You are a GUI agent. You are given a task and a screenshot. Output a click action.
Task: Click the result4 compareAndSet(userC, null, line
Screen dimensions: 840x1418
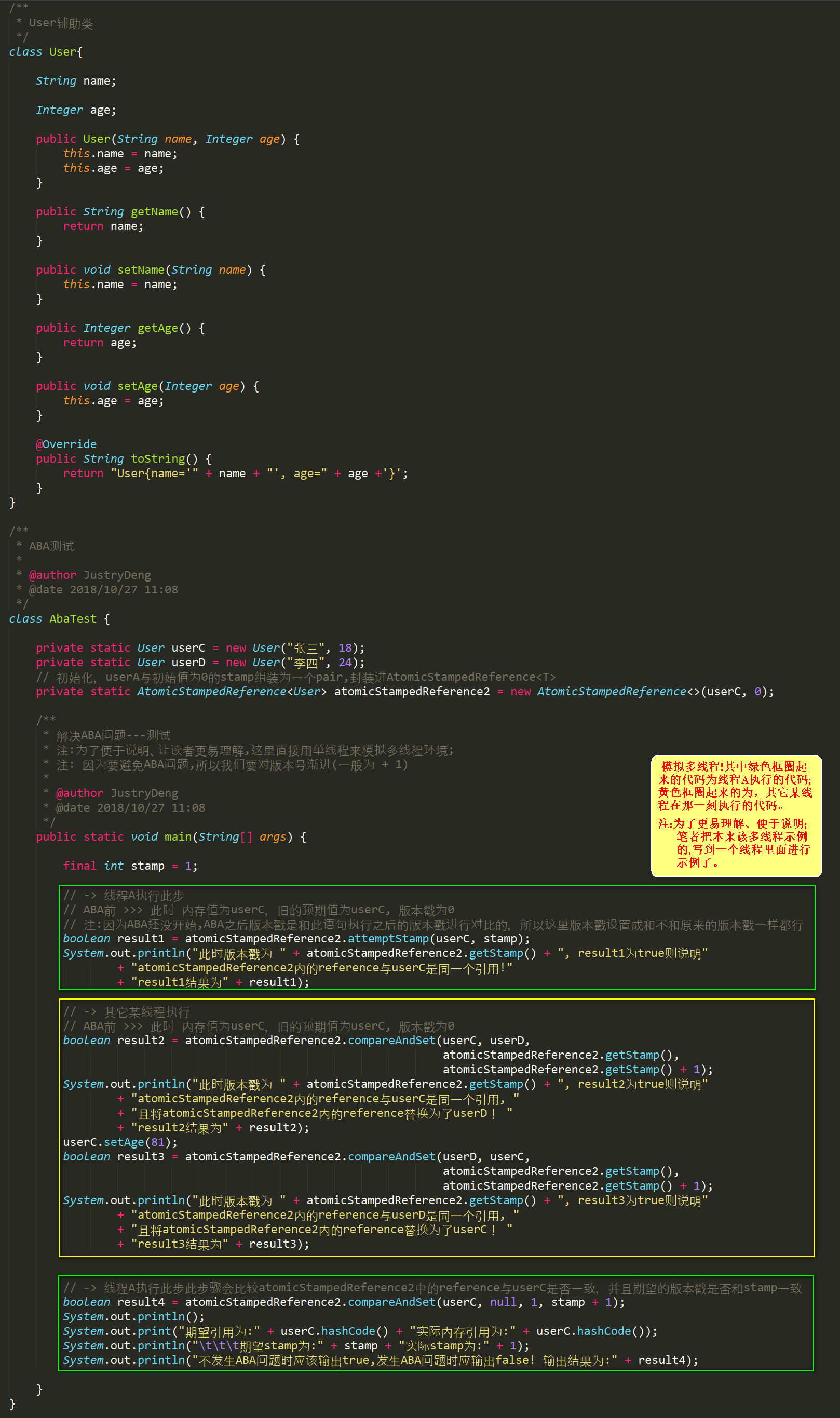[x=344, y=1302]
